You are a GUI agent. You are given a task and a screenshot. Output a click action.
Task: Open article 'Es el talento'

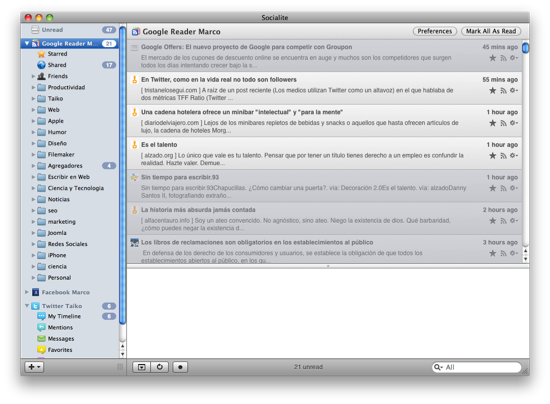(324, 154)
